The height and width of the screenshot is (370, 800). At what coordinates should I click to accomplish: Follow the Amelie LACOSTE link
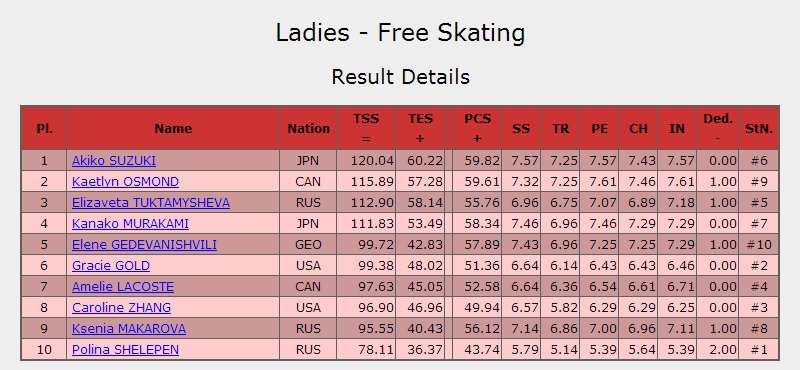point(123,286)
